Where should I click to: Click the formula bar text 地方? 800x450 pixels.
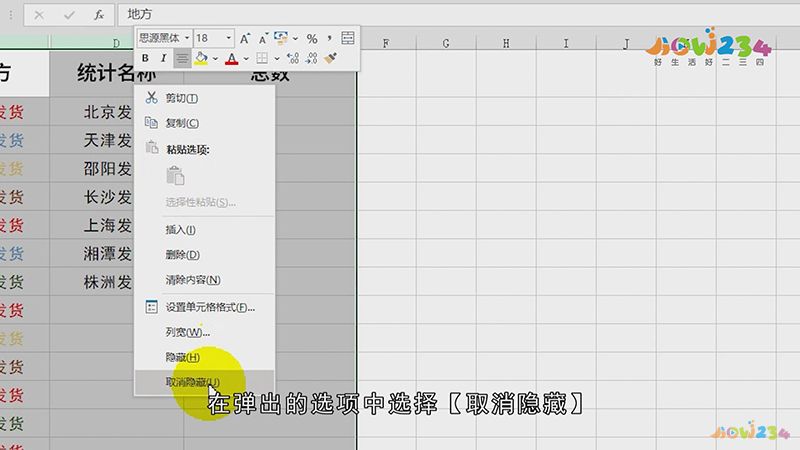point(140,14)
